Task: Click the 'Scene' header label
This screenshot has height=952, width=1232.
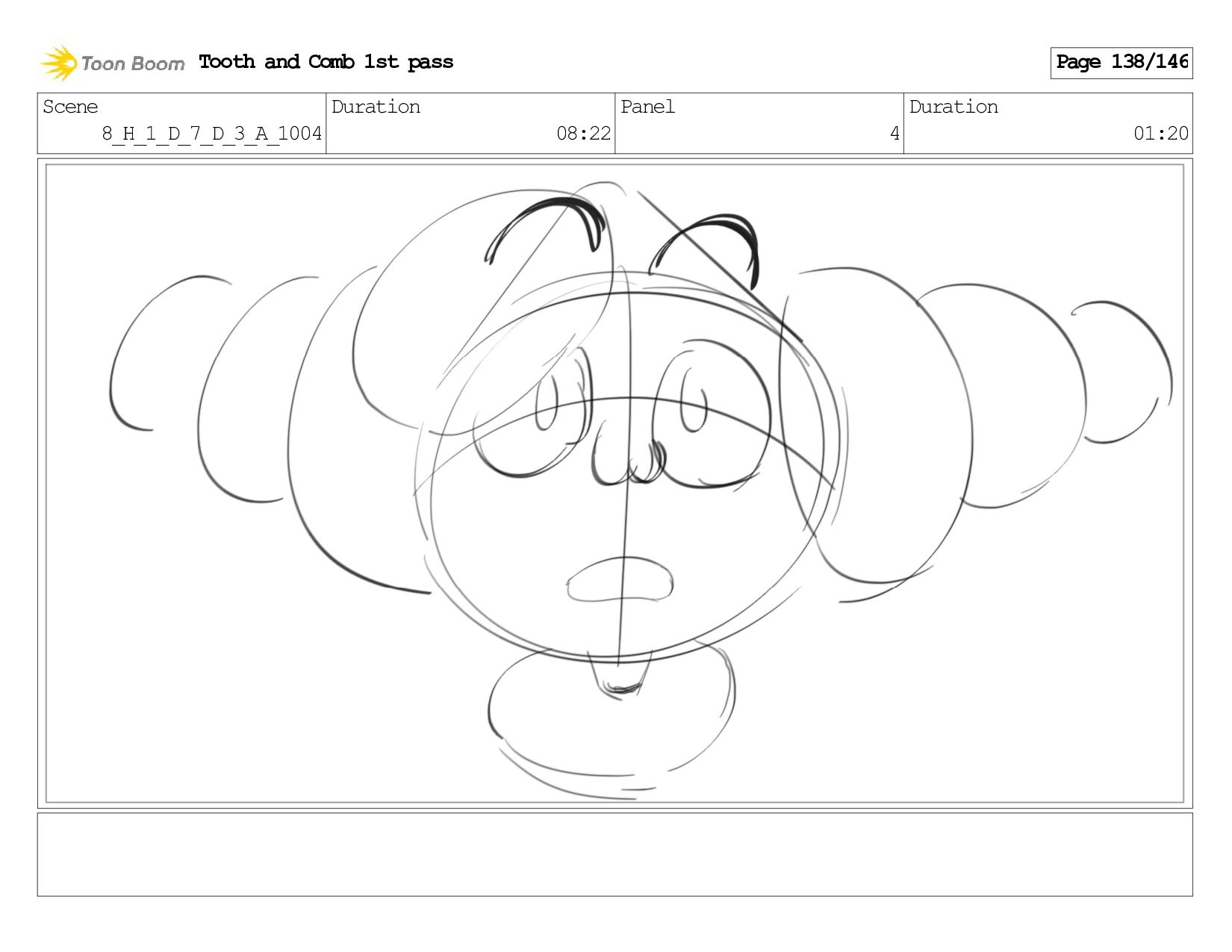Action: (x=70, y=107)
